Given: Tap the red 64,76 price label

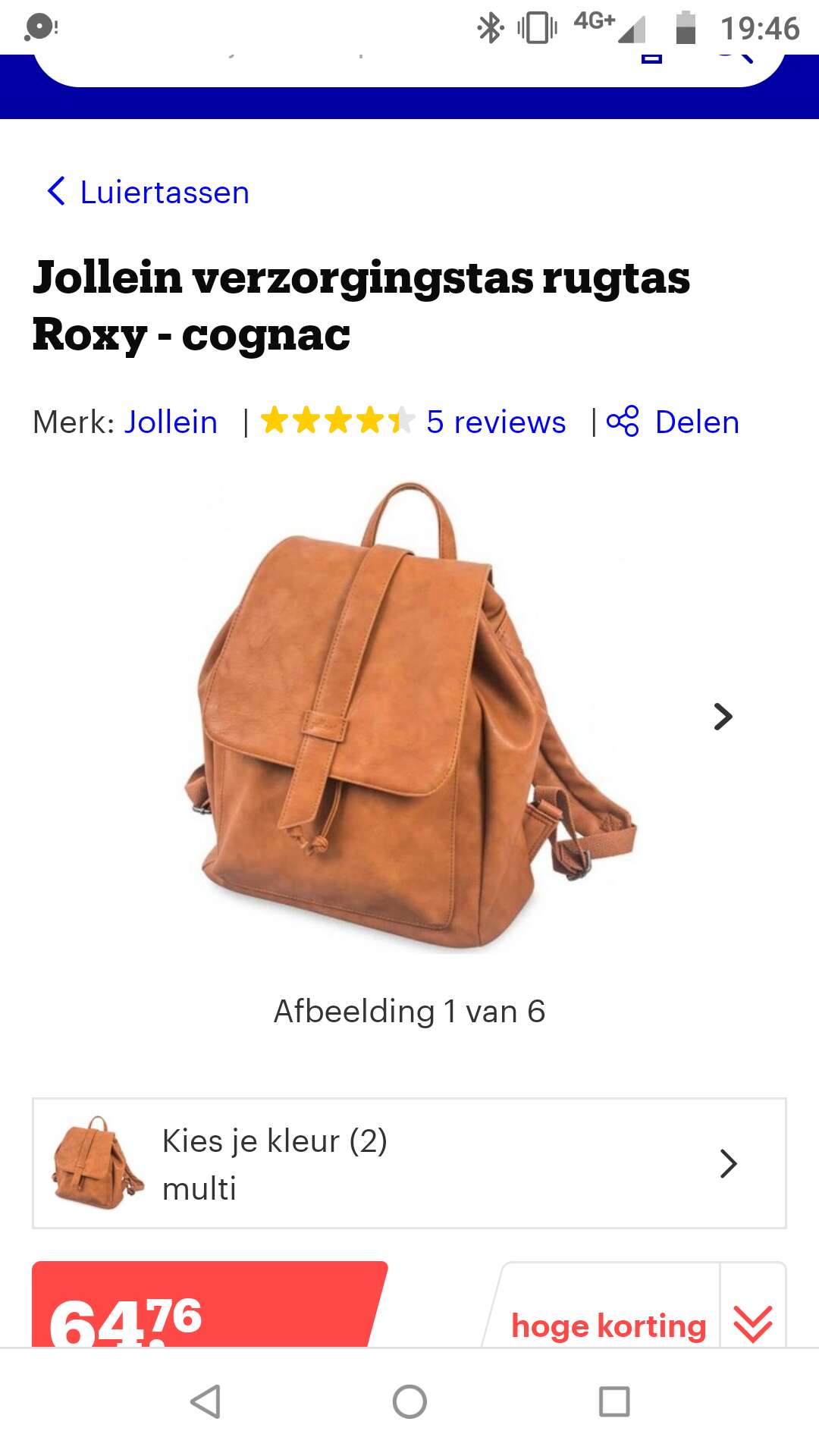Looking at the screenshot, I should tap(209, 1304).
